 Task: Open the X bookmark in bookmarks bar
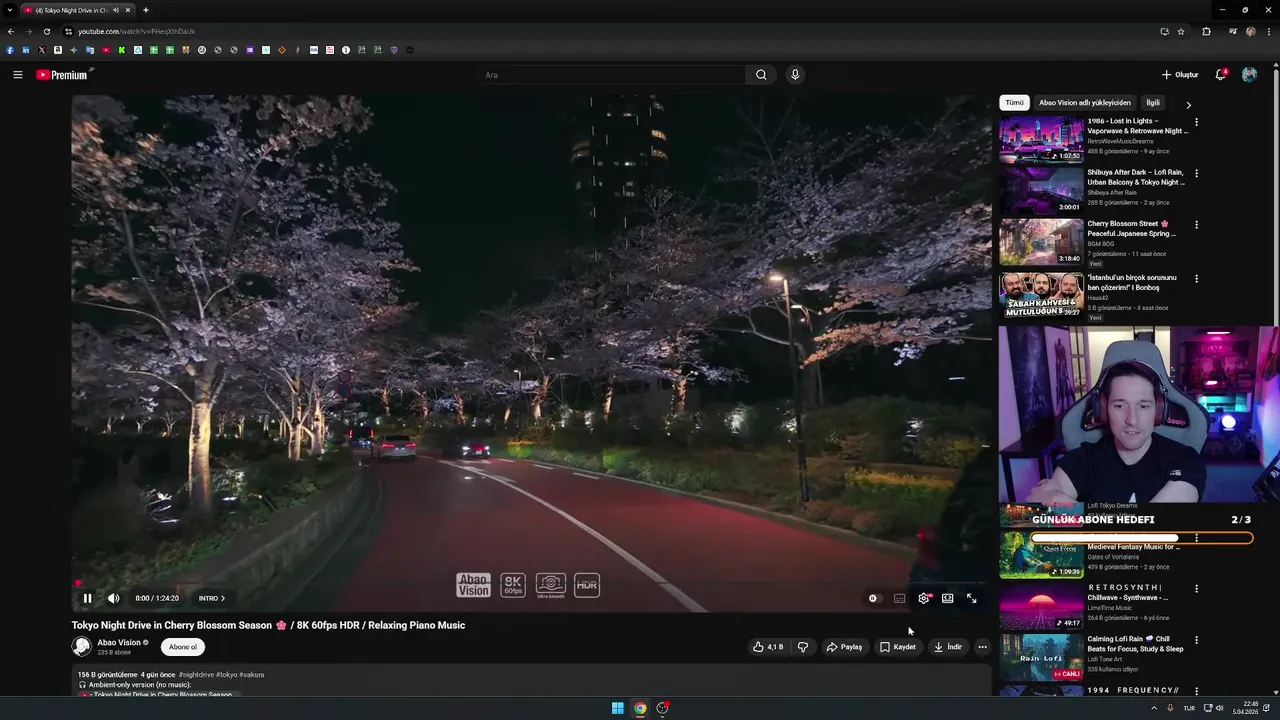(42, 50)
